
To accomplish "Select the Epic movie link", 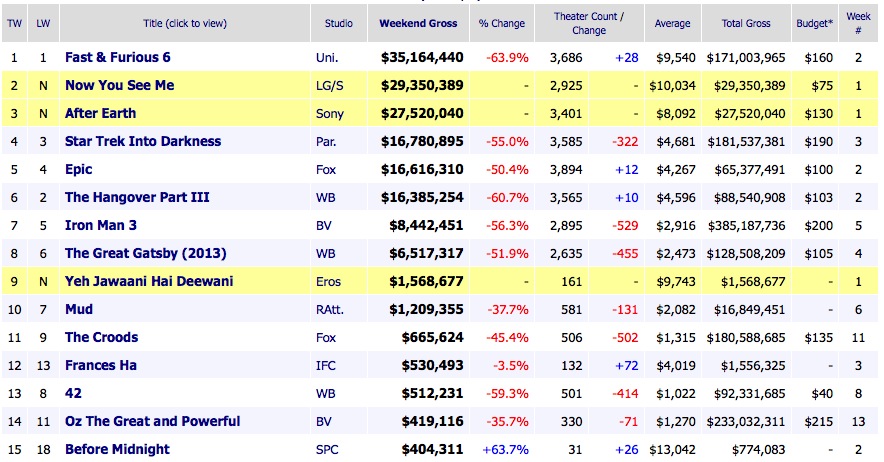I will point(78,169).
